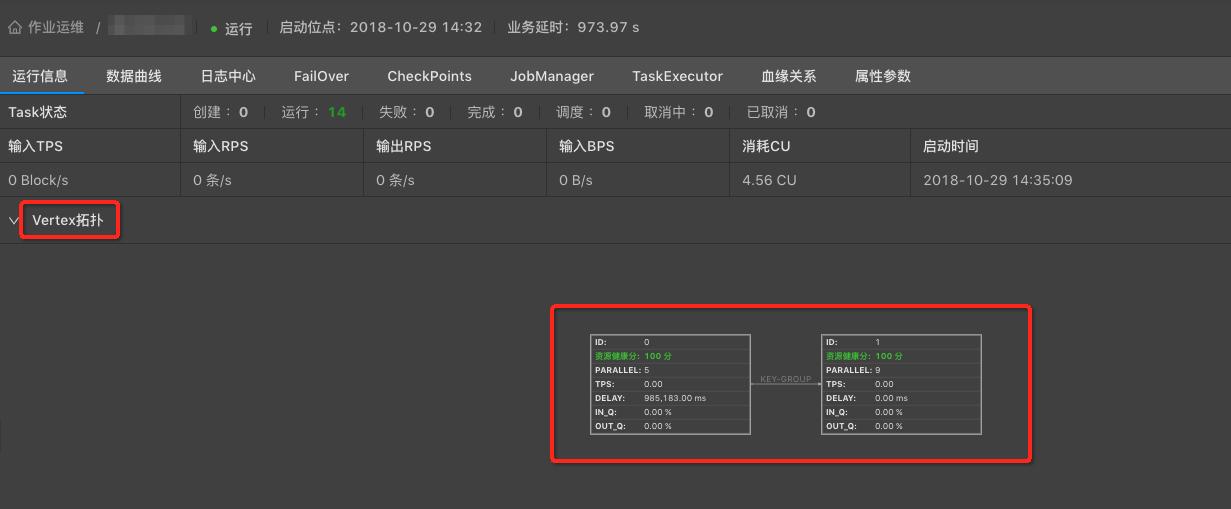Viewport: 1231px width, 509px height.
Task: Go to the CheckPoints tab
Action: 429,76
